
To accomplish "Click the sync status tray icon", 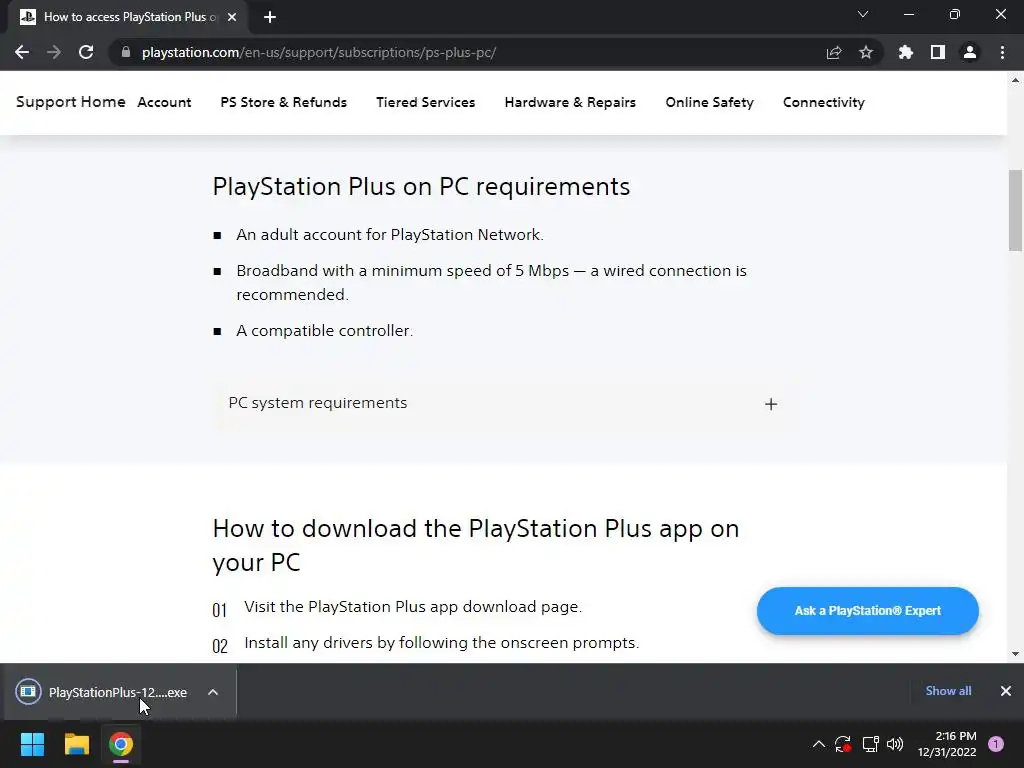I will [x=843, y=744].
